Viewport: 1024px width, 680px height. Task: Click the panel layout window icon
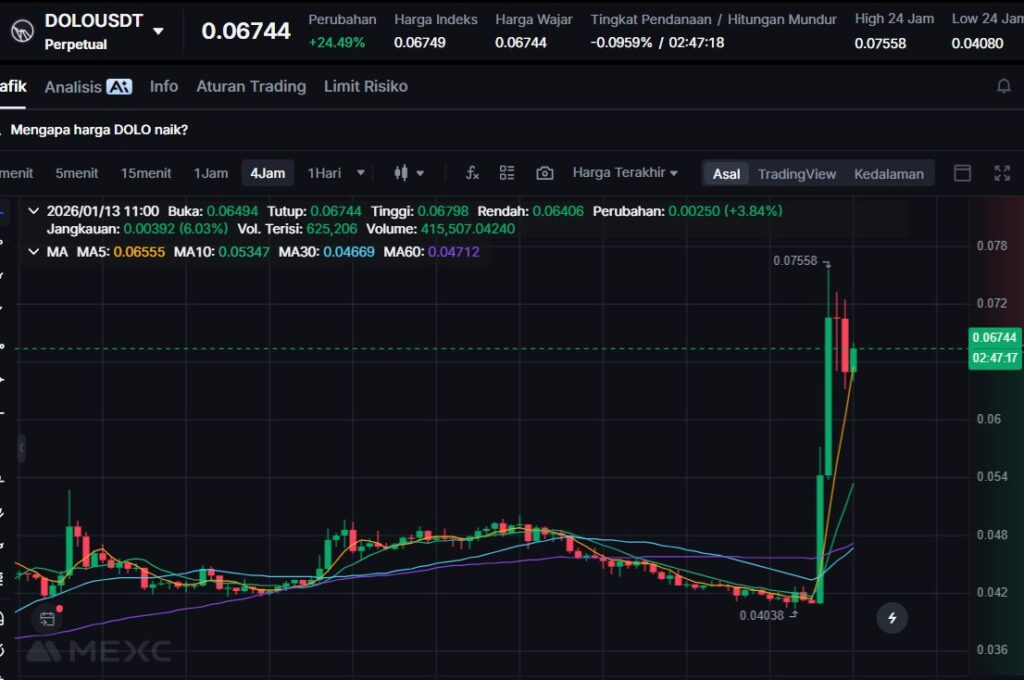click(x=962, y=173)
